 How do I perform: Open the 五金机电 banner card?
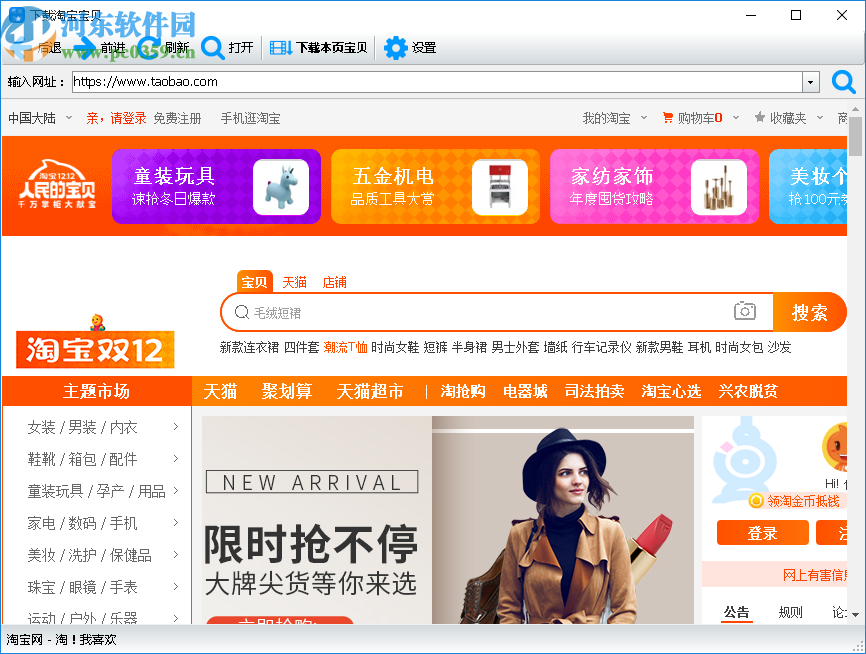point(435,186)
